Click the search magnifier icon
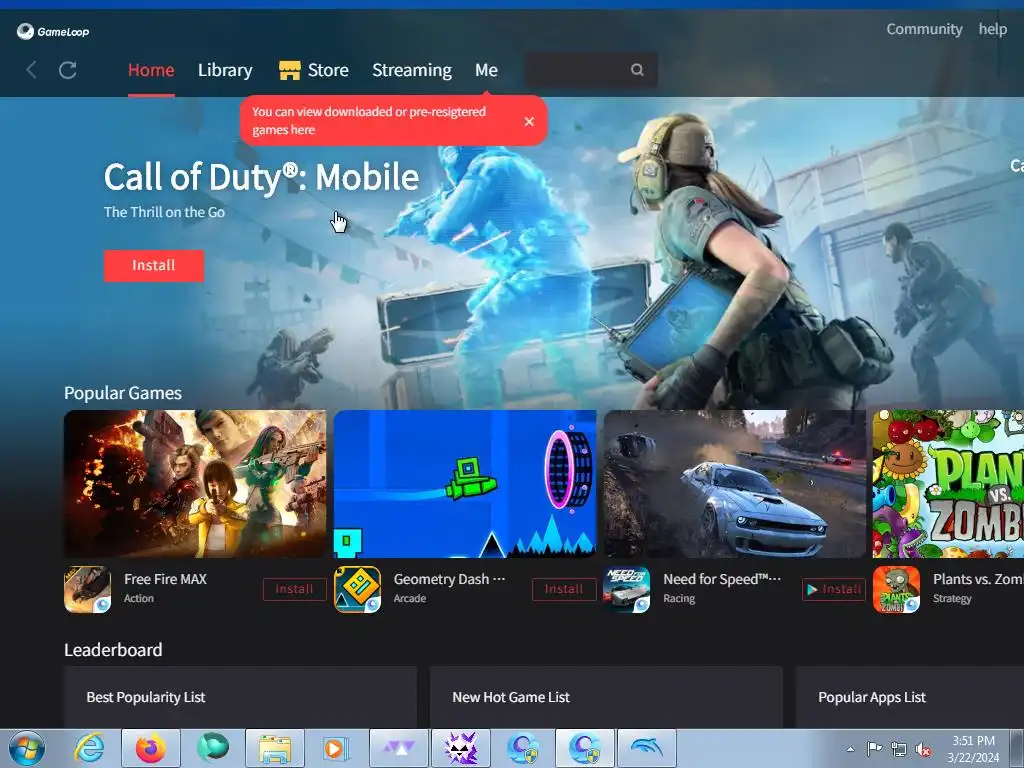 tap(637, 70)
